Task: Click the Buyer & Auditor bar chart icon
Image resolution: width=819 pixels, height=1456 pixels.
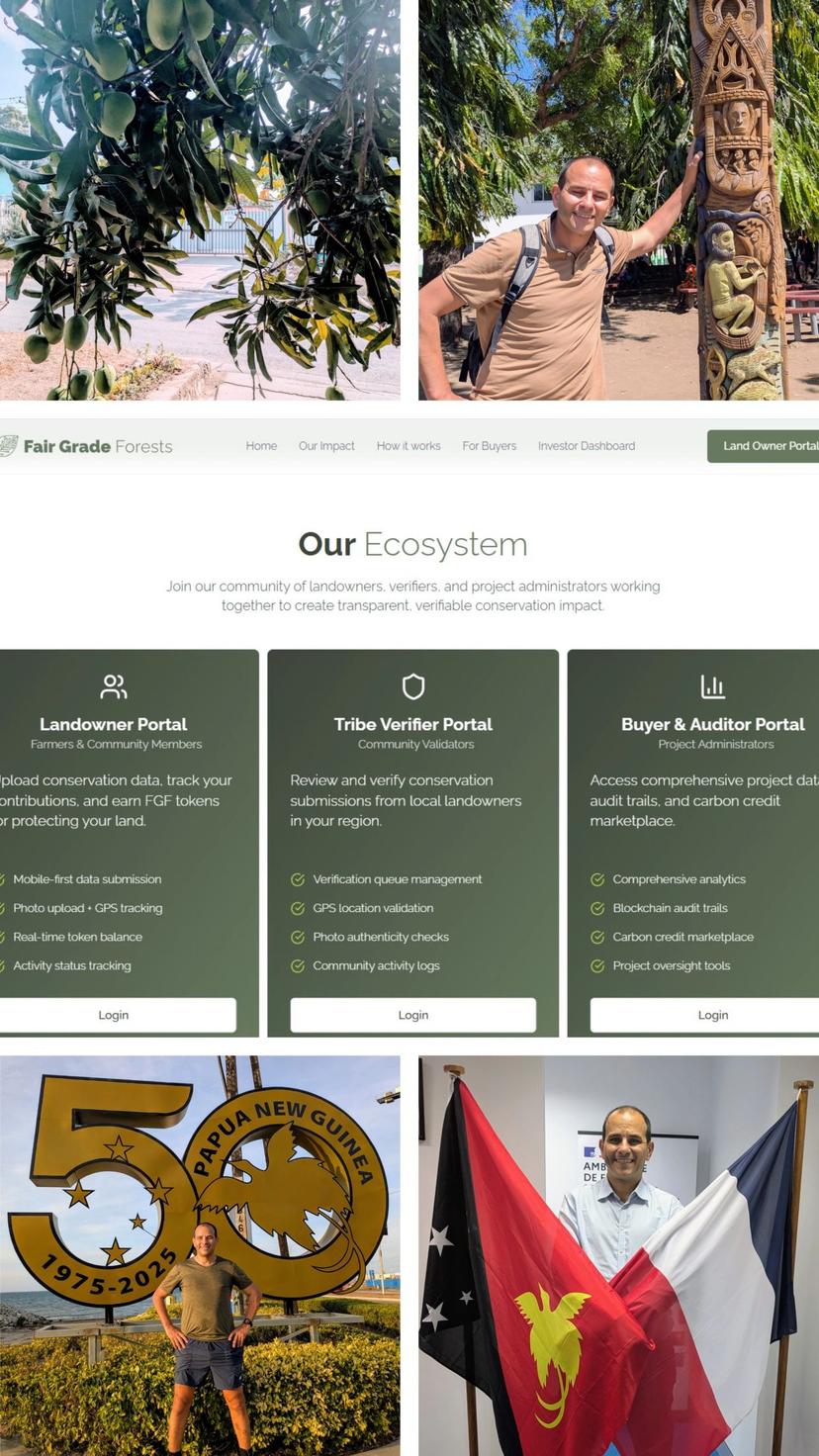Action: point(712,686)
